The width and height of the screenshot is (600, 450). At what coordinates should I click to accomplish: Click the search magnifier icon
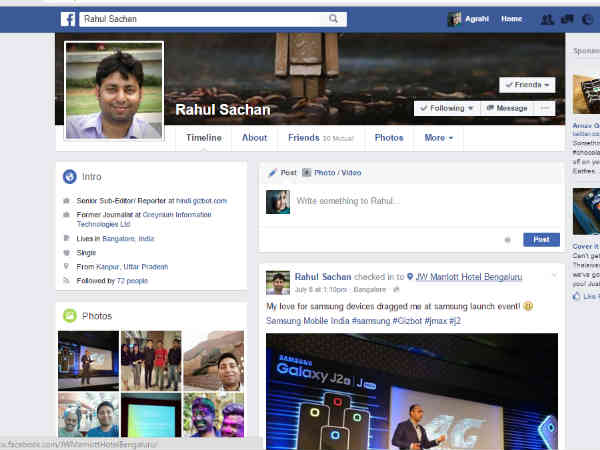tap(333, 19)
